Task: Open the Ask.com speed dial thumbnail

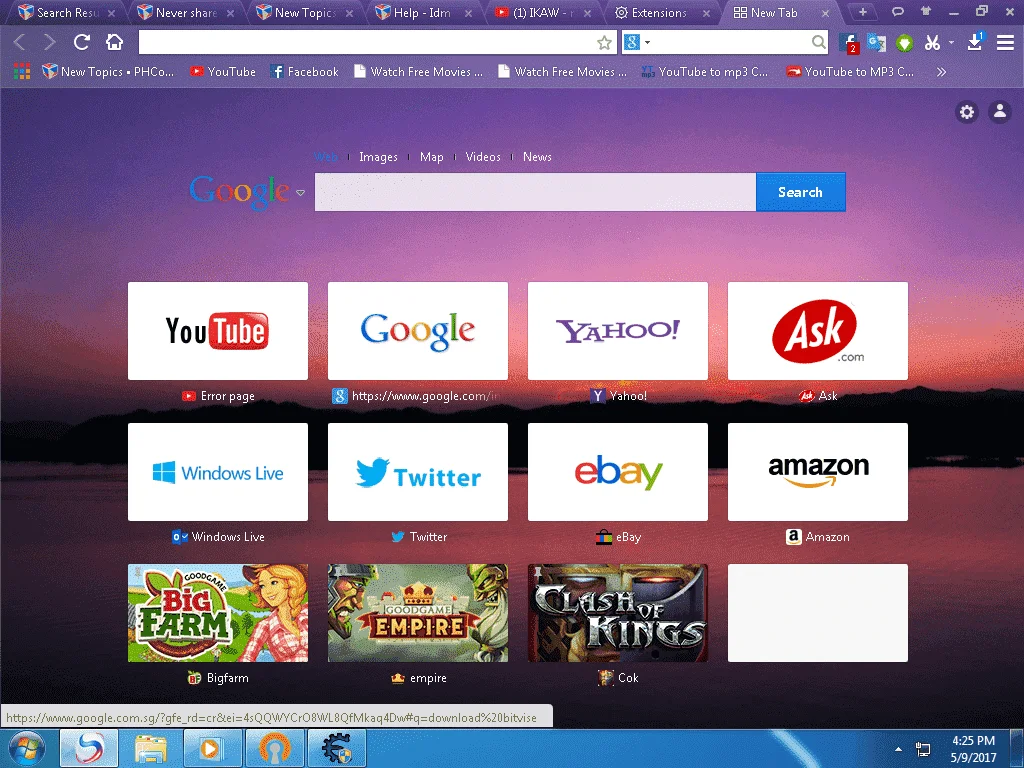Action: pos(818,330)
